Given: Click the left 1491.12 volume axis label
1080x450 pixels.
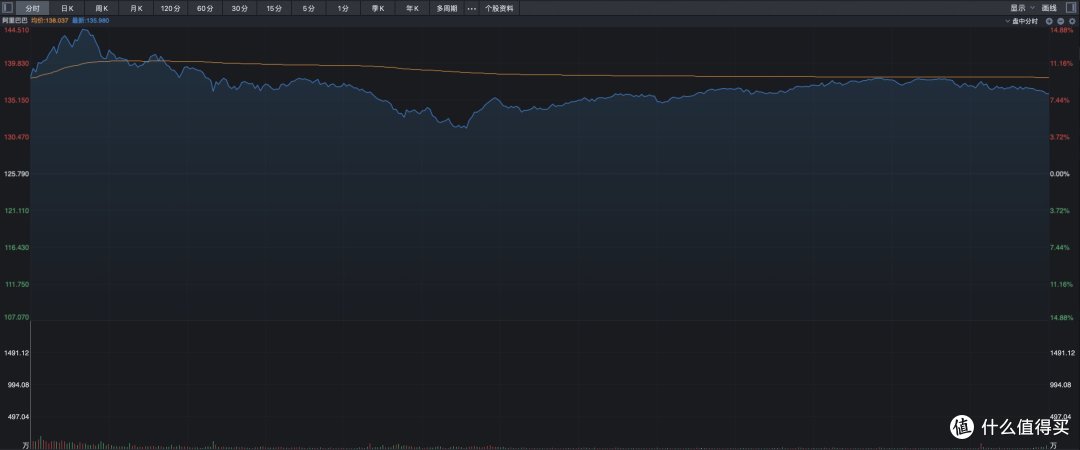Looking at the screenshot, I should pyautogui.click(x=17, y=353).
